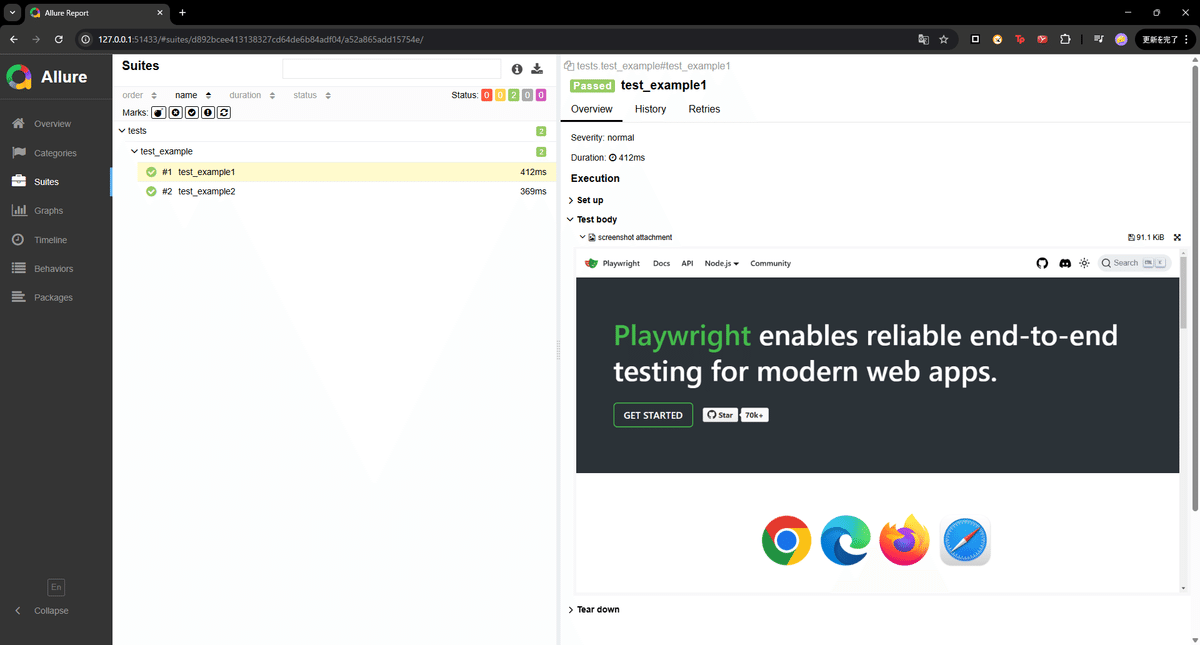This screenshot has height=645, width=1200.
Task: Click the info icon beside the search box
Action: [x=517, y=69]
